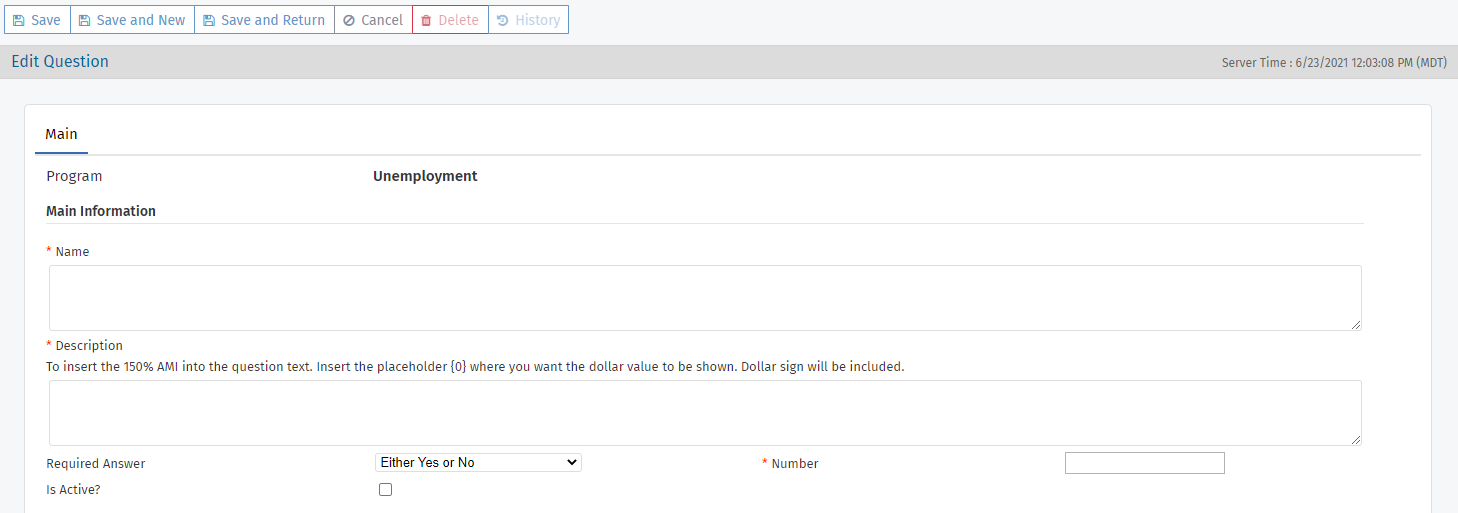Switch to the Main tab
This screenshot has width=1458, height=513.
tap(61, 134)
